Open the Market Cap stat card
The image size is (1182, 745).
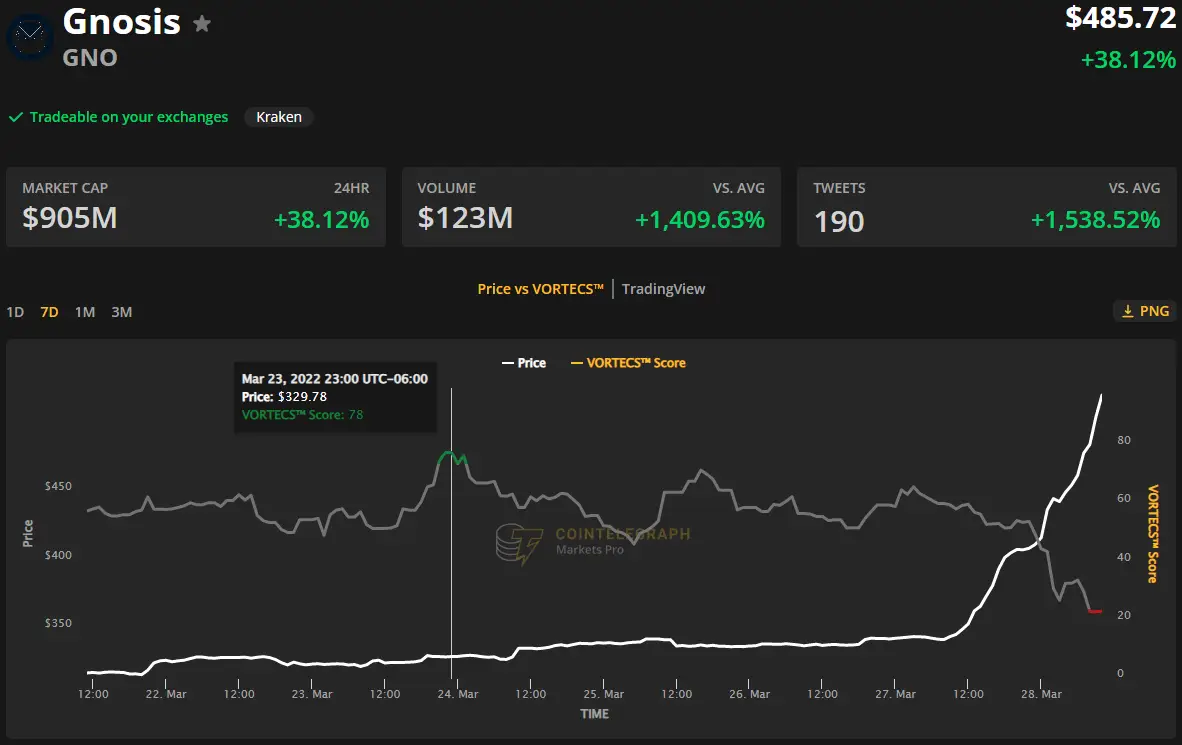pyautogui.click(x=196, y=207)
